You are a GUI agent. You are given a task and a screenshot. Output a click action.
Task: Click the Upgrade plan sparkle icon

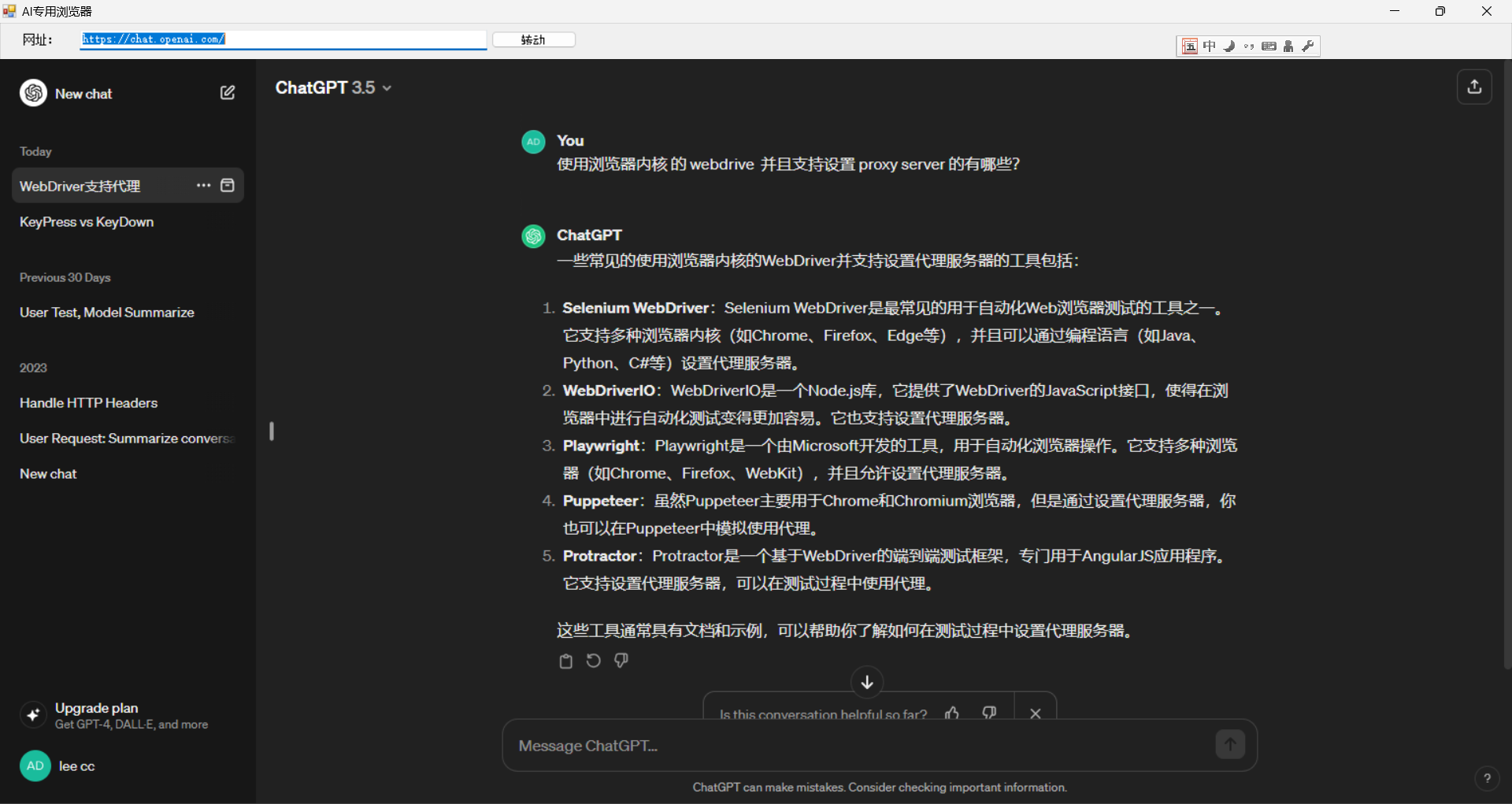point(33,715)
